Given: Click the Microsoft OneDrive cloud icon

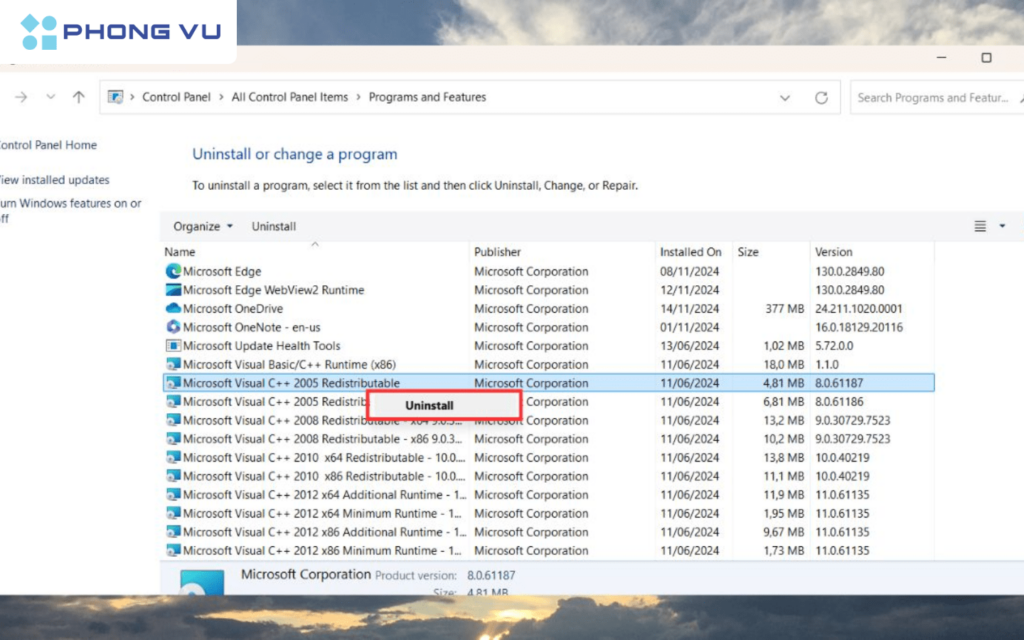Looking at the screenshot, I should pos(175,308).
